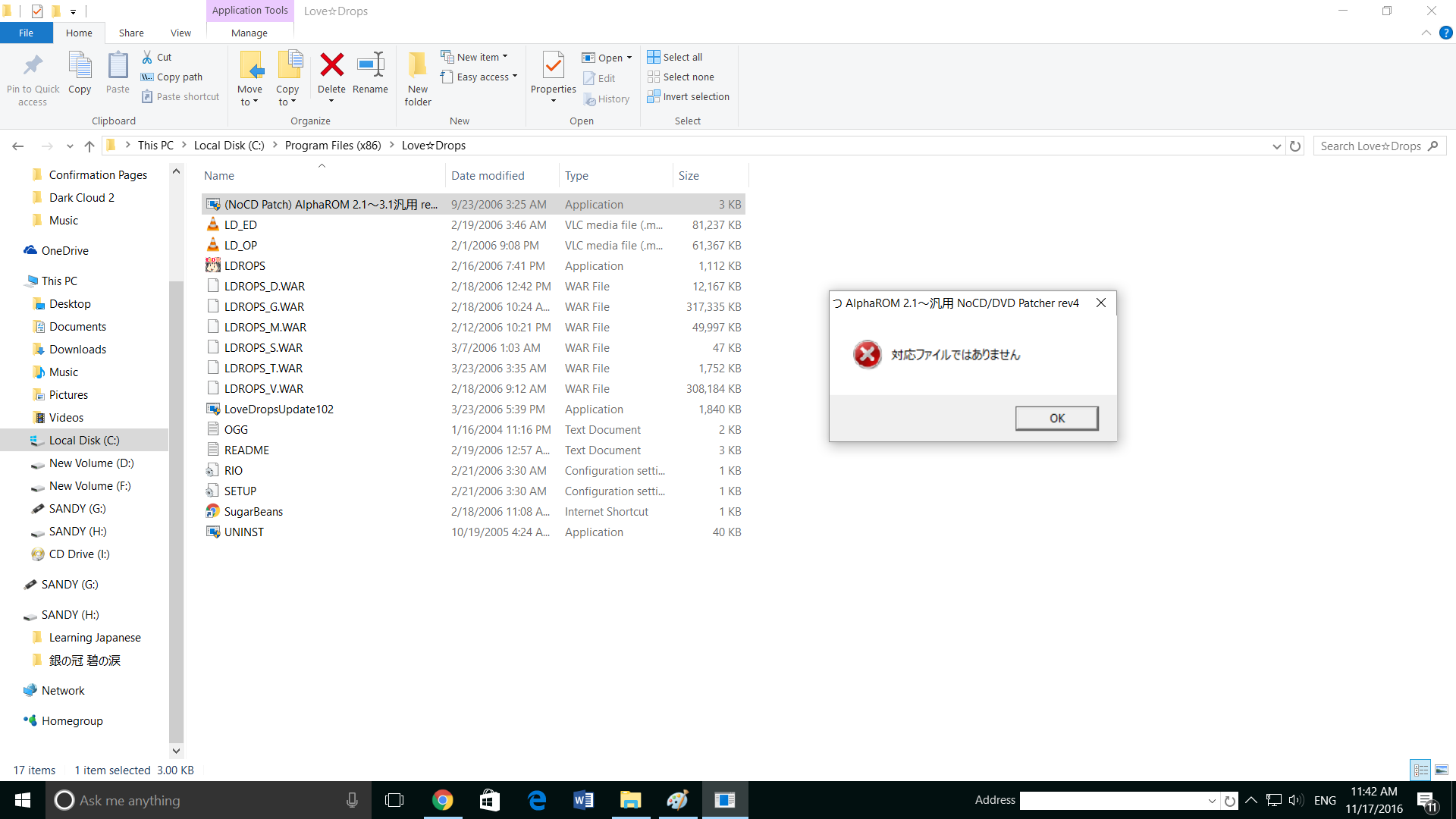Click This PC in breadcrumb path

(155, 146)
